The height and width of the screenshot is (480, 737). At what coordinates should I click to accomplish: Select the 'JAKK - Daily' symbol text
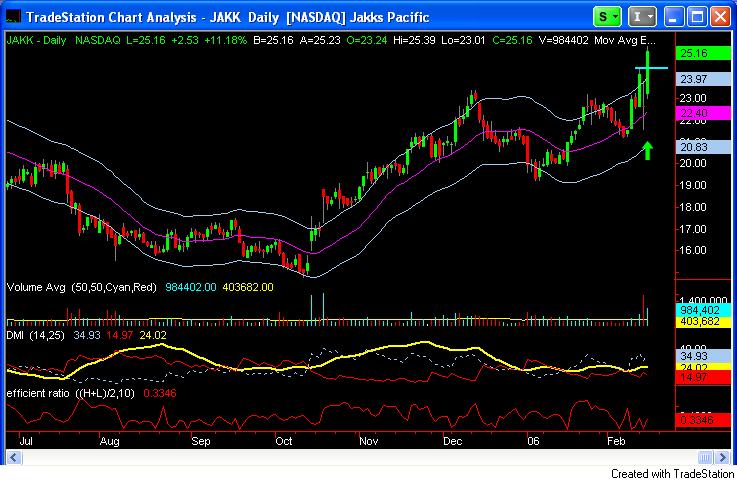(x=36, y=40)
